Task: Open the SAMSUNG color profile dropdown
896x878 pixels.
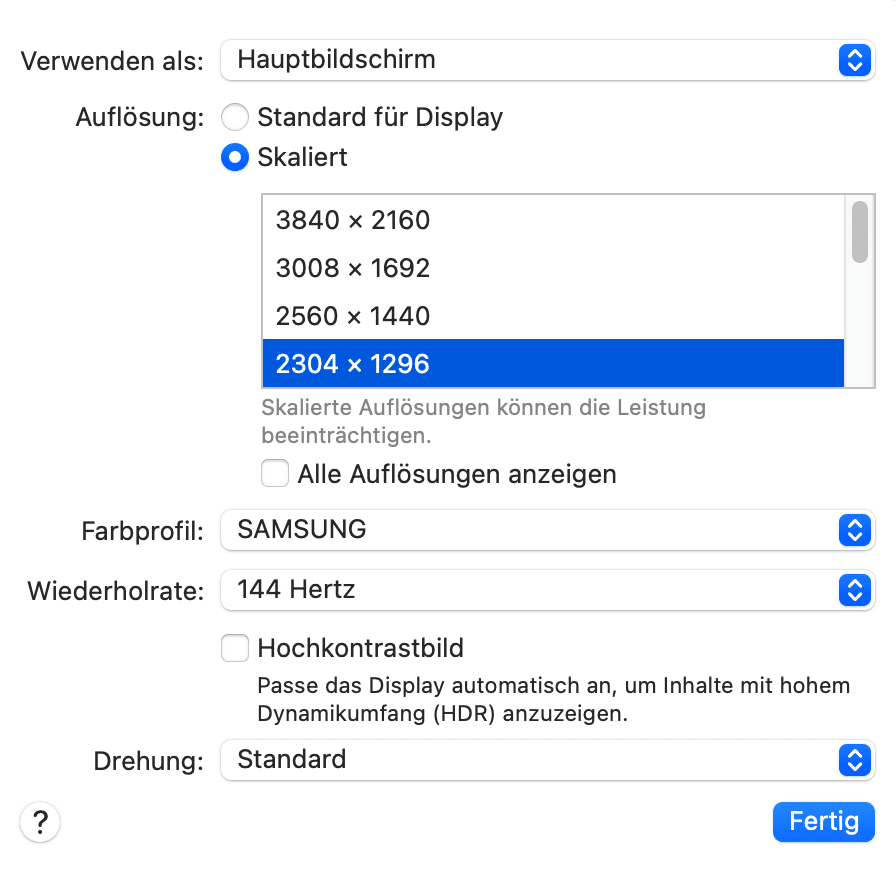Action: pos(530,530)
